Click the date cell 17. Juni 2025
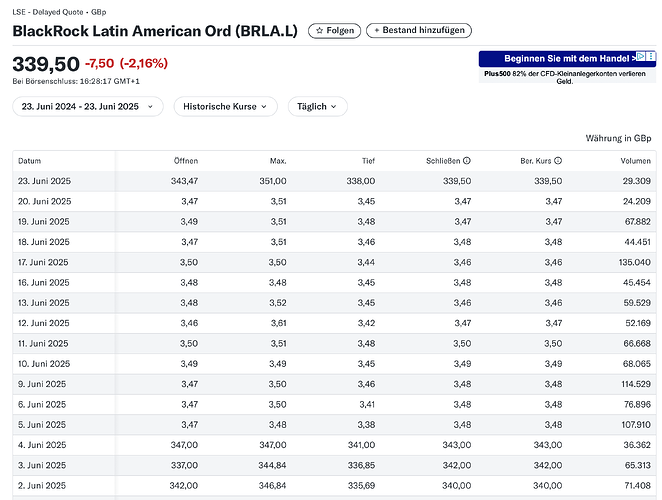Image resolution: width=662 pixels, height=500 pixels. [x=43, y=262]
